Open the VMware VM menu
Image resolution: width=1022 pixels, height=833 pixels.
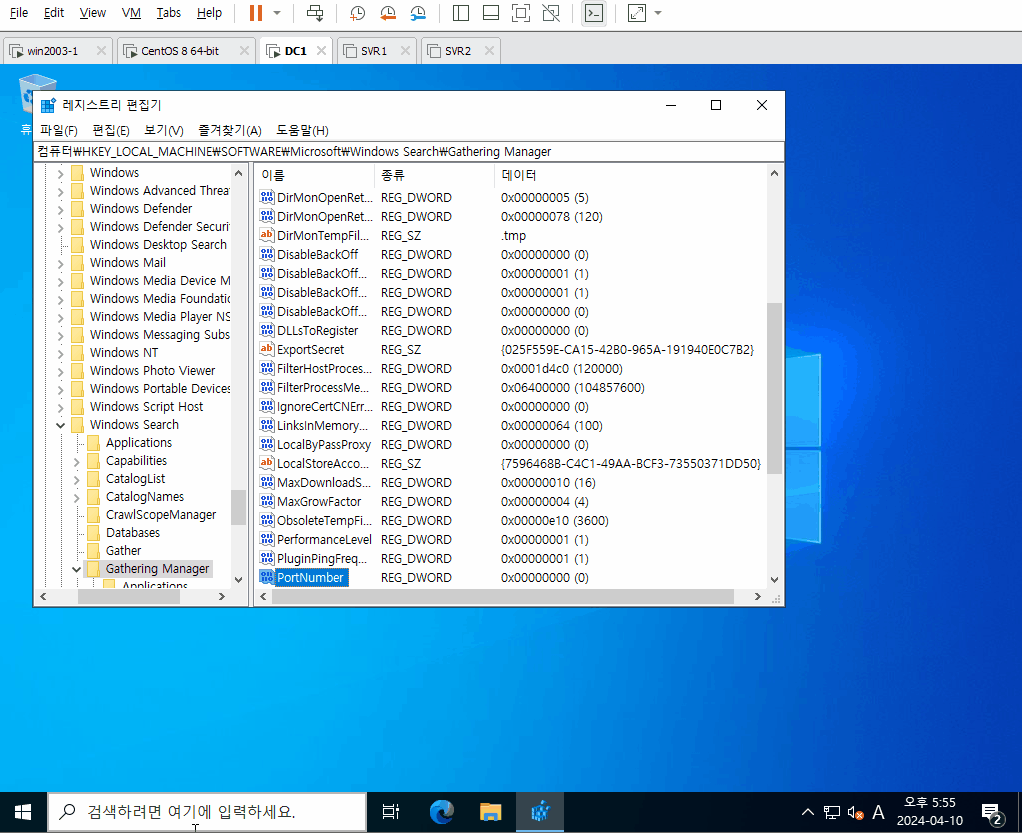point(131,12)
